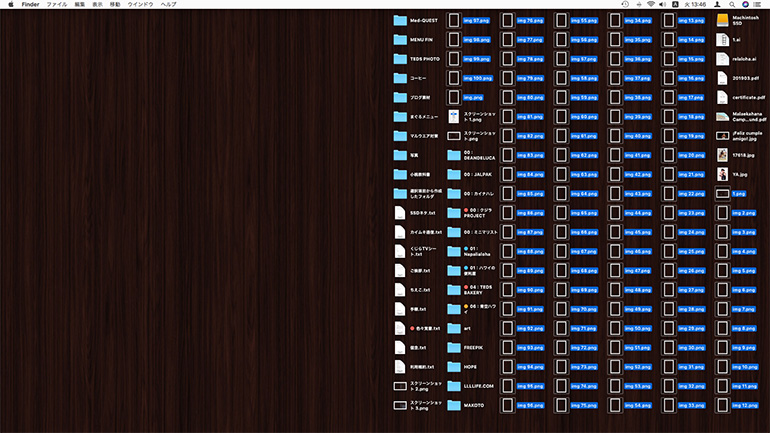Select the certificate.pdf file
Screen dimensions: 770x433
(723, 97)
